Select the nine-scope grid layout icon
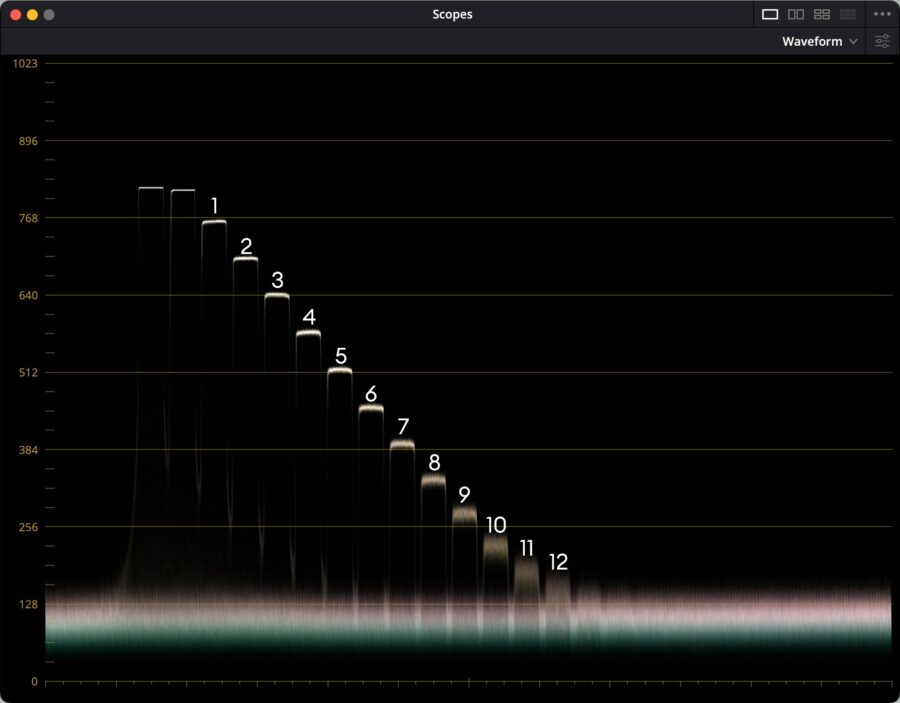 pyautogui.click(x=848, y=14)
